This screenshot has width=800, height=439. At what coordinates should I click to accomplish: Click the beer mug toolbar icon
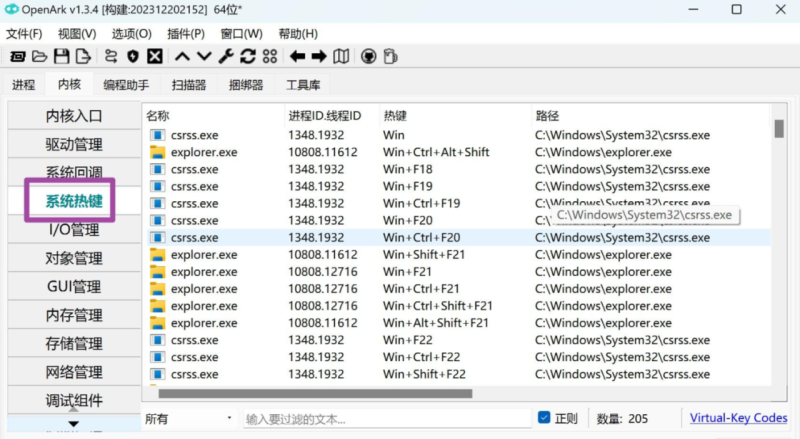pos(391,56)
